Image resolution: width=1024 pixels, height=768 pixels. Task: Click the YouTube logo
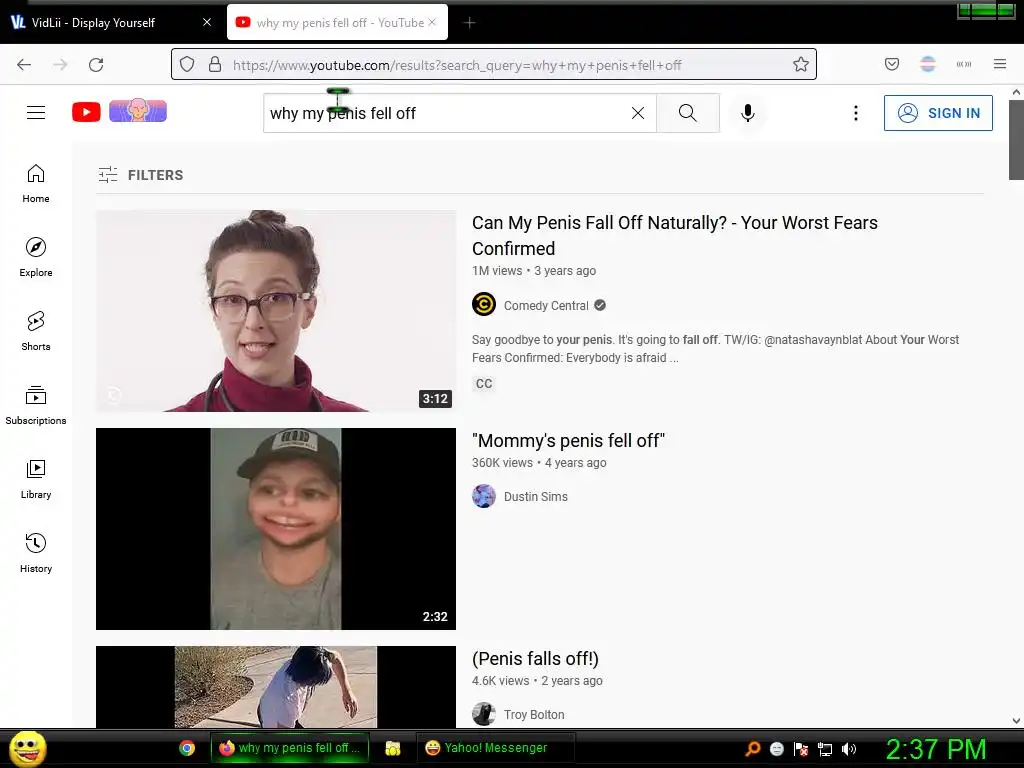click(x=86, y=112)
